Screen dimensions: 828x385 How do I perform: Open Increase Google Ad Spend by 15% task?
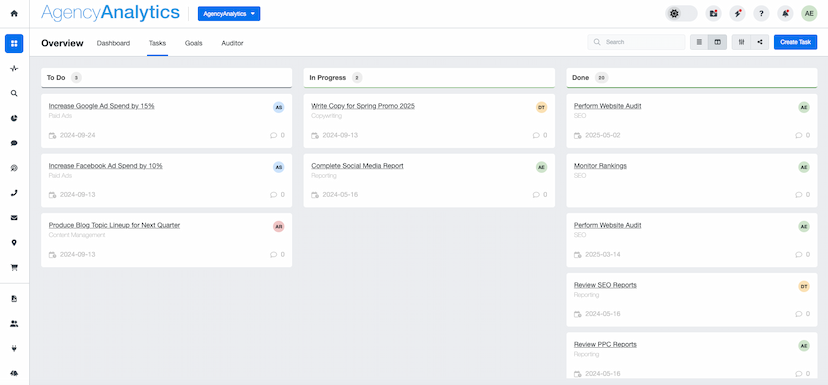coord(101,106)
